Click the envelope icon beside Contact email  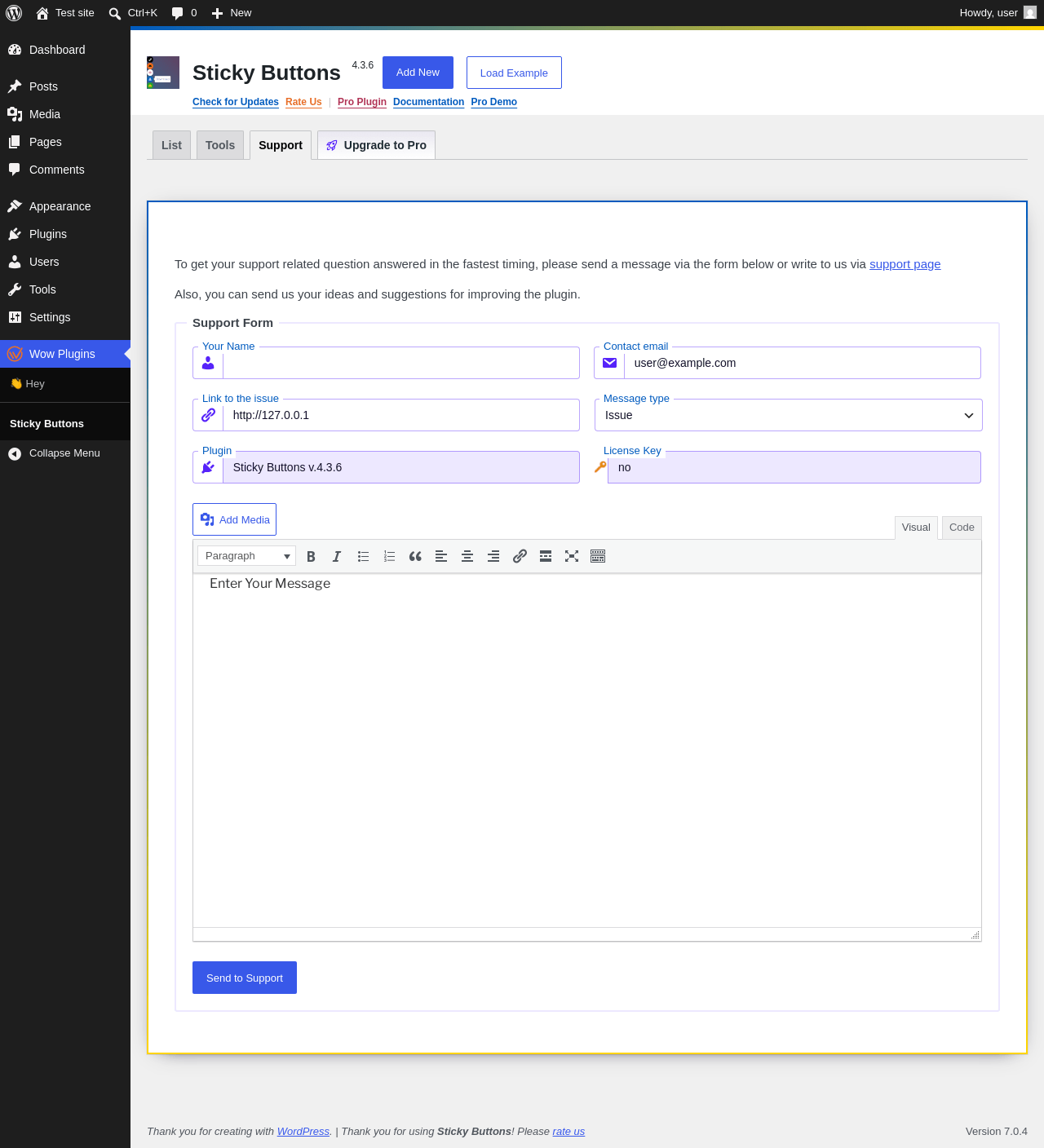click(609, 363)
